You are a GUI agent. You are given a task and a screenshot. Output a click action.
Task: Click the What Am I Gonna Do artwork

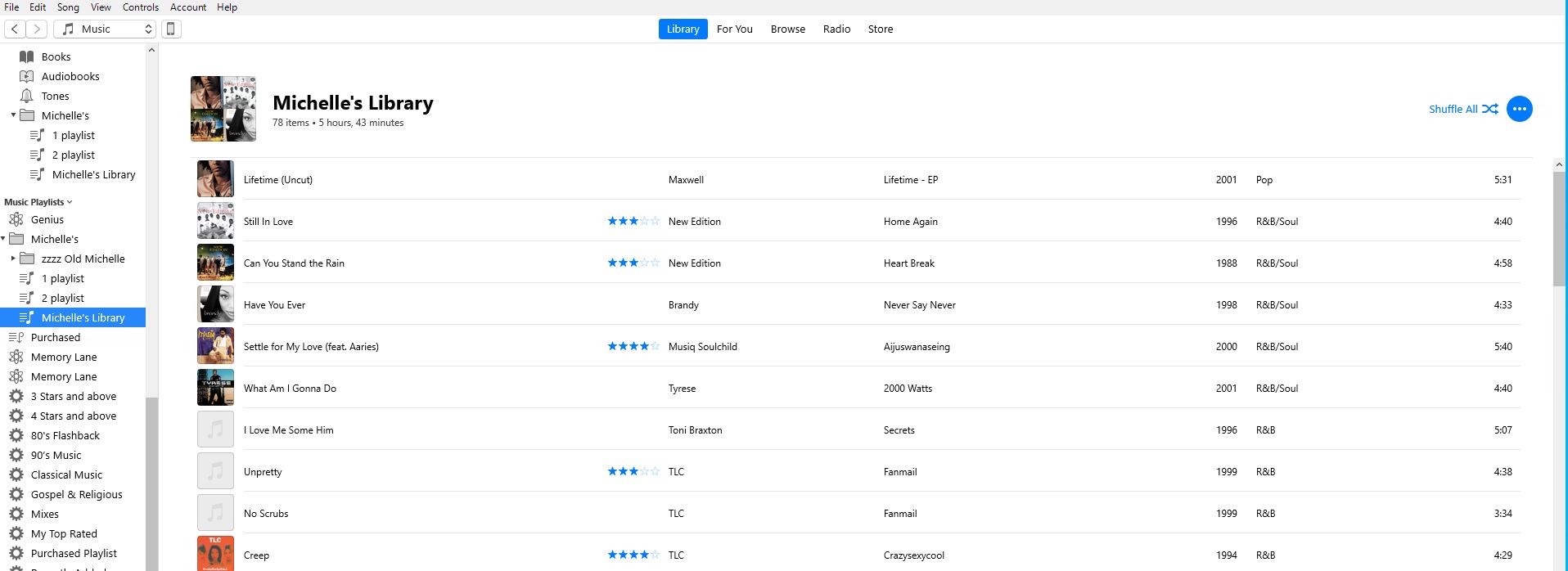coord(215,388)
